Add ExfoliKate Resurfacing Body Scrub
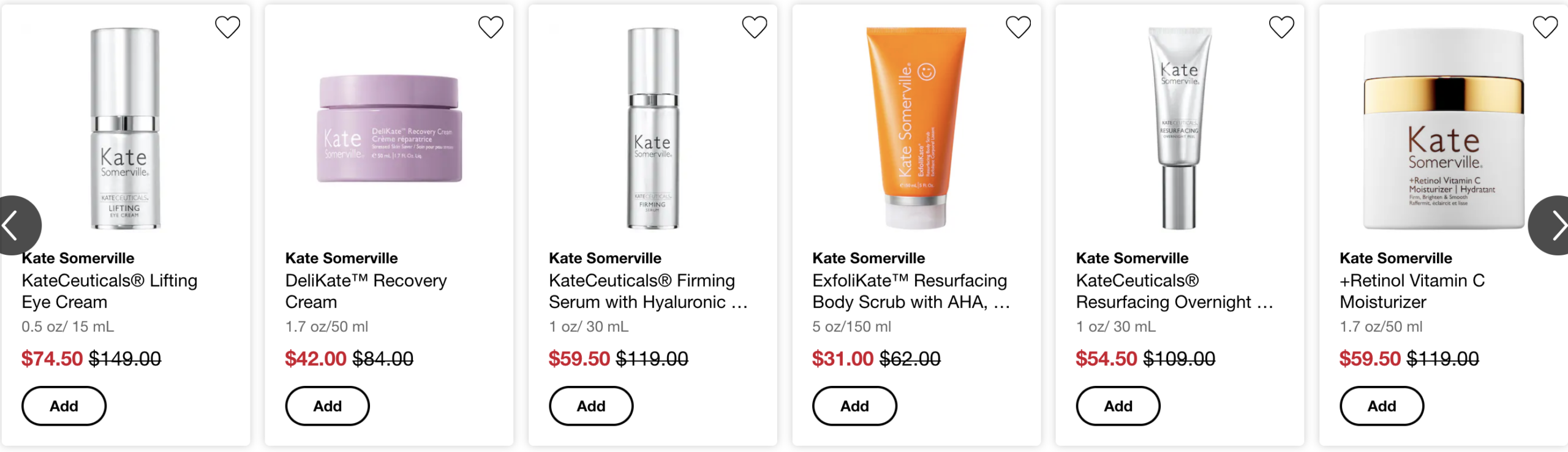Image resolution: width=1568 pixels, height=452 pixels. pos(854,406)
